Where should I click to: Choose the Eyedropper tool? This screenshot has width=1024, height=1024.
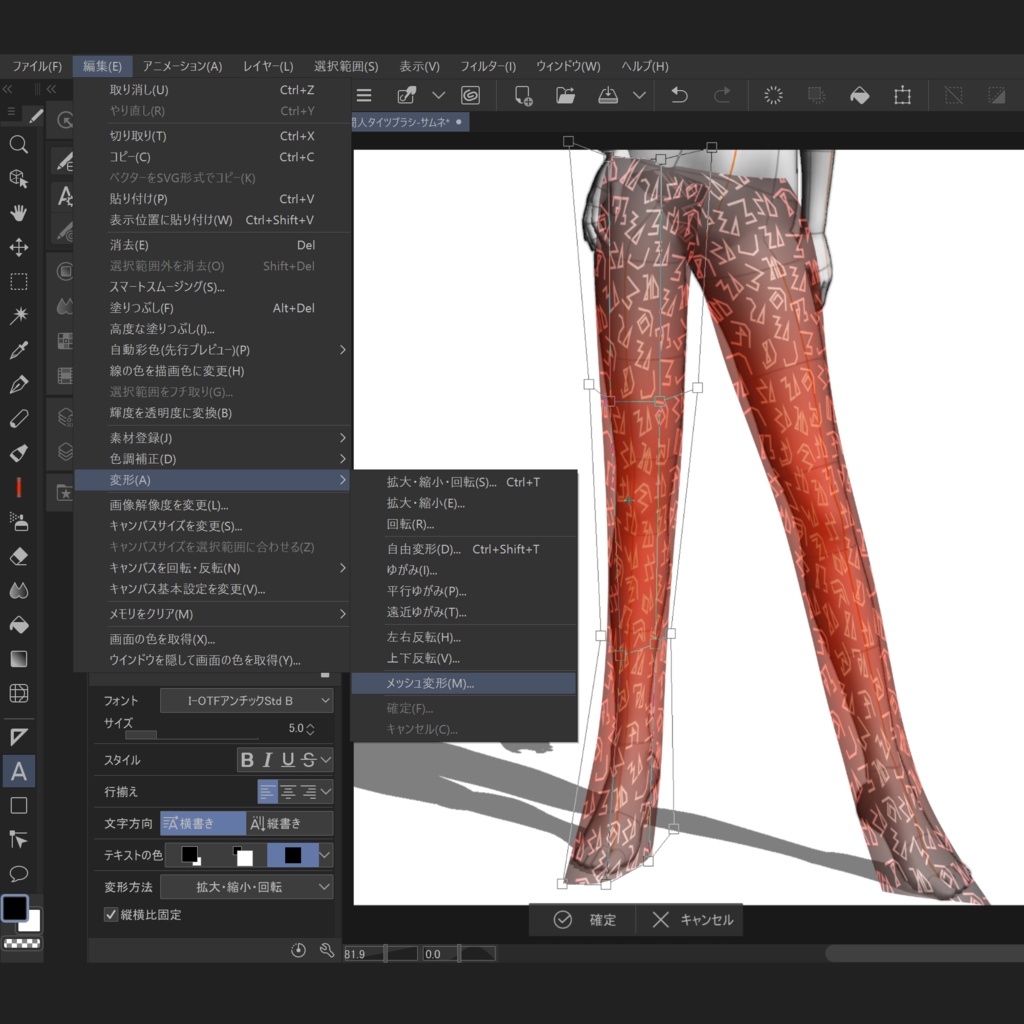click(x=18, y=350)
